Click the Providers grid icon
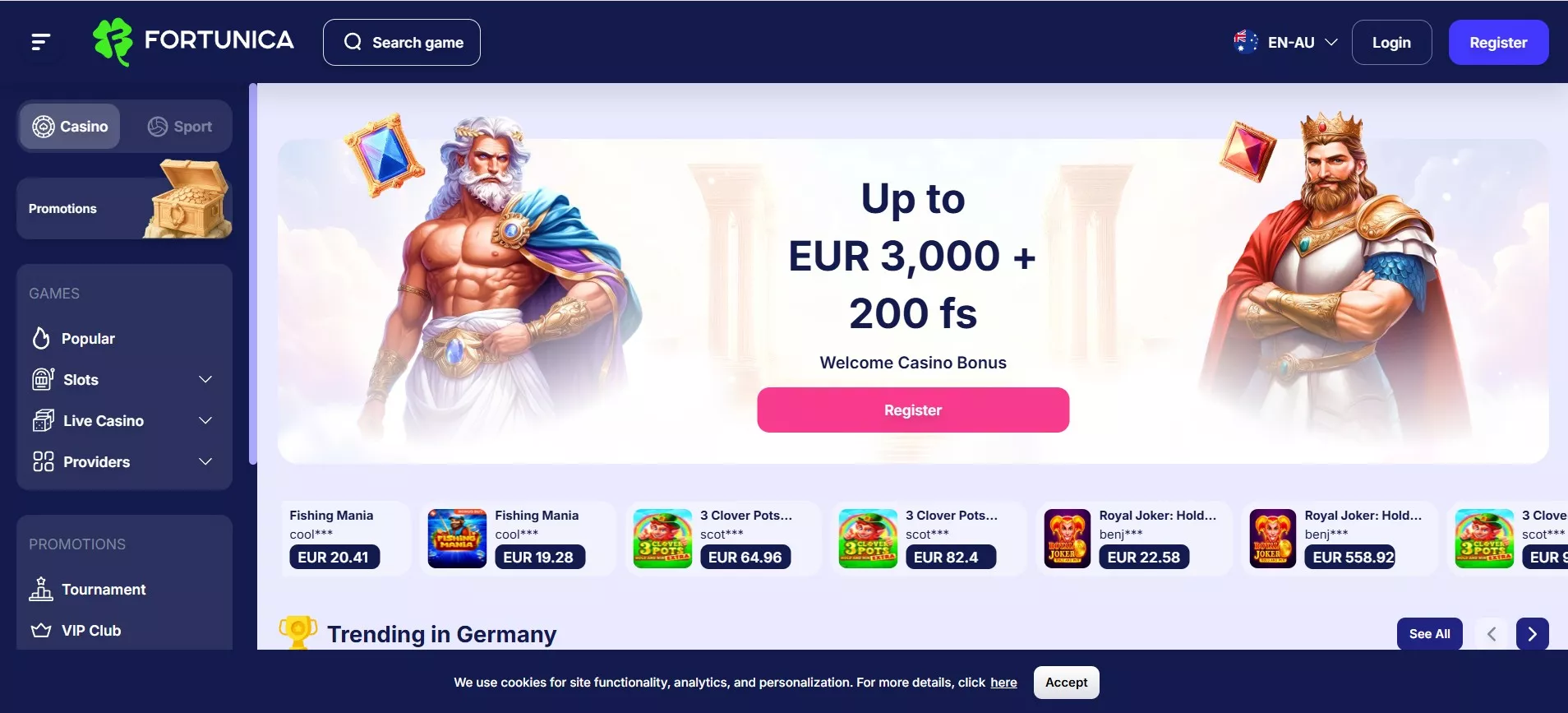Screen dimensions: 1568x713 coord(43,461)
